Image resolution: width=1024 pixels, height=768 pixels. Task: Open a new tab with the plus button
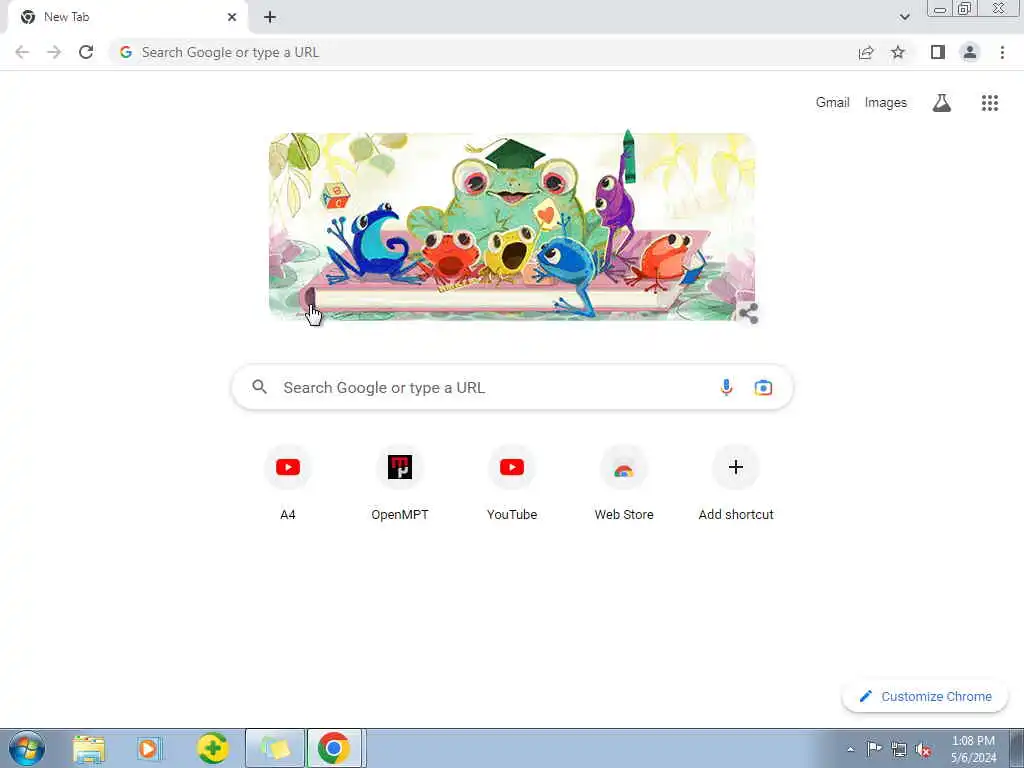(x=270, y=17)
